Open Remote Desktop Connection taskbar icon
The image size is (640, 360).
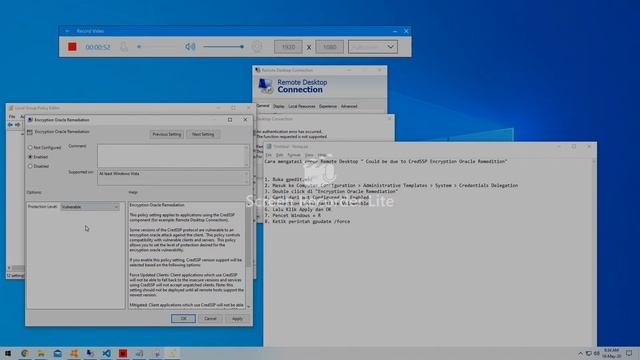pos(90,353)
